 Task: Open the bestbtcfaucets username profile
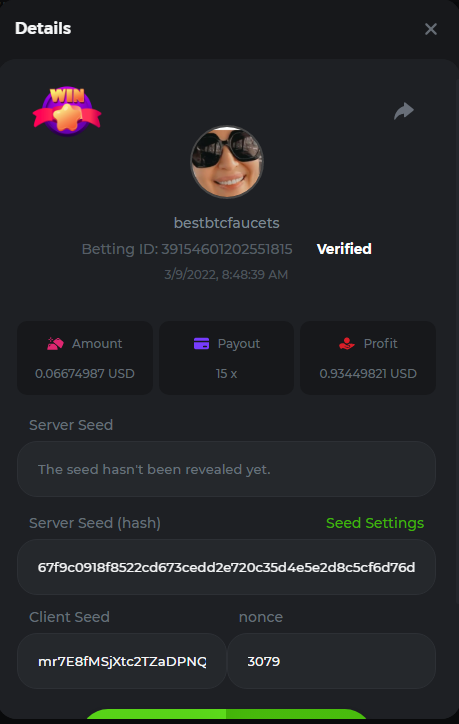click(x=227, y=223)
